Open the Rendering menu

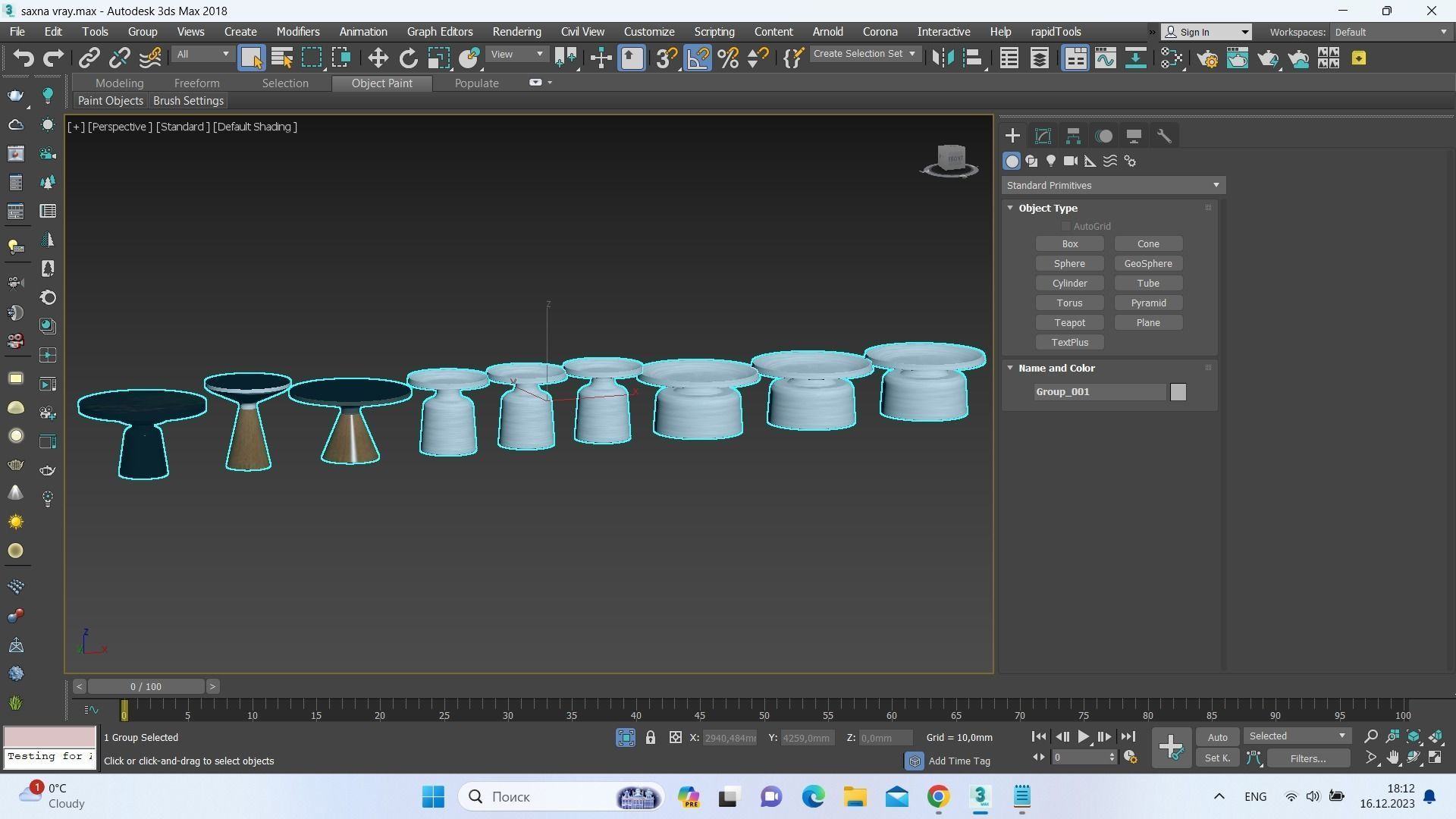pos(516,32)
